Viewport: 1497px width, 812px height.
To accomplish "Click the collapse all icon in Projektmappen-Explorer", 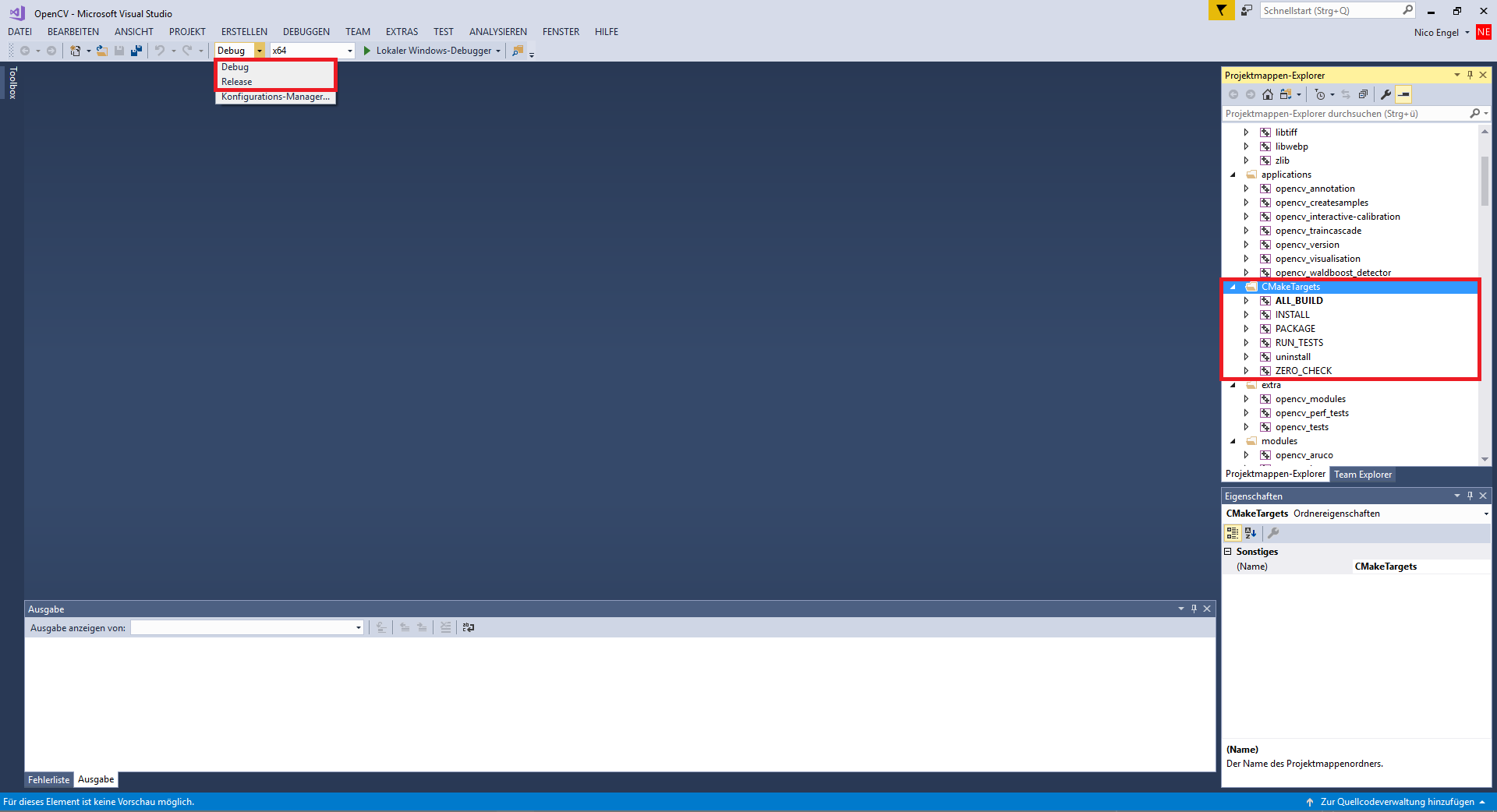I will [x=1363, y=94].
